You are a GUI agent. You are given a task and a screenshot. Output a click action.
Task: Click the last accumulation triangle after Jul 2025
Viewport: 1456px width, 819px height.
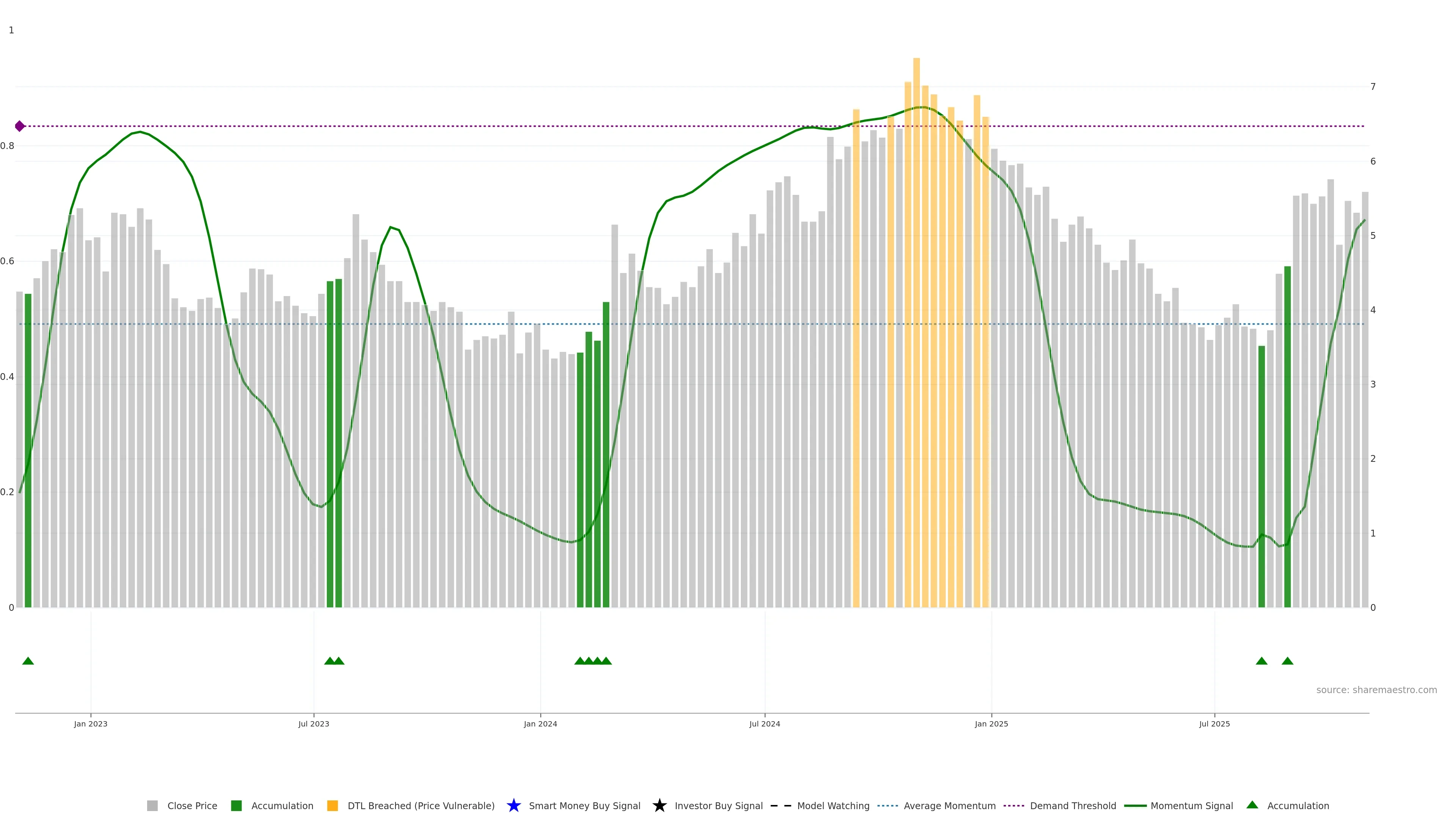tap(1287, 661)
